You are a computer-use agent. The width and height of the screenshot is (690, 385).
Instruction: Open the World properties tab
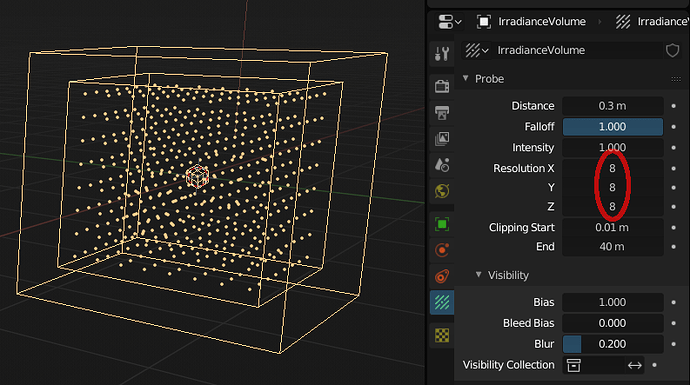[442, 191]
